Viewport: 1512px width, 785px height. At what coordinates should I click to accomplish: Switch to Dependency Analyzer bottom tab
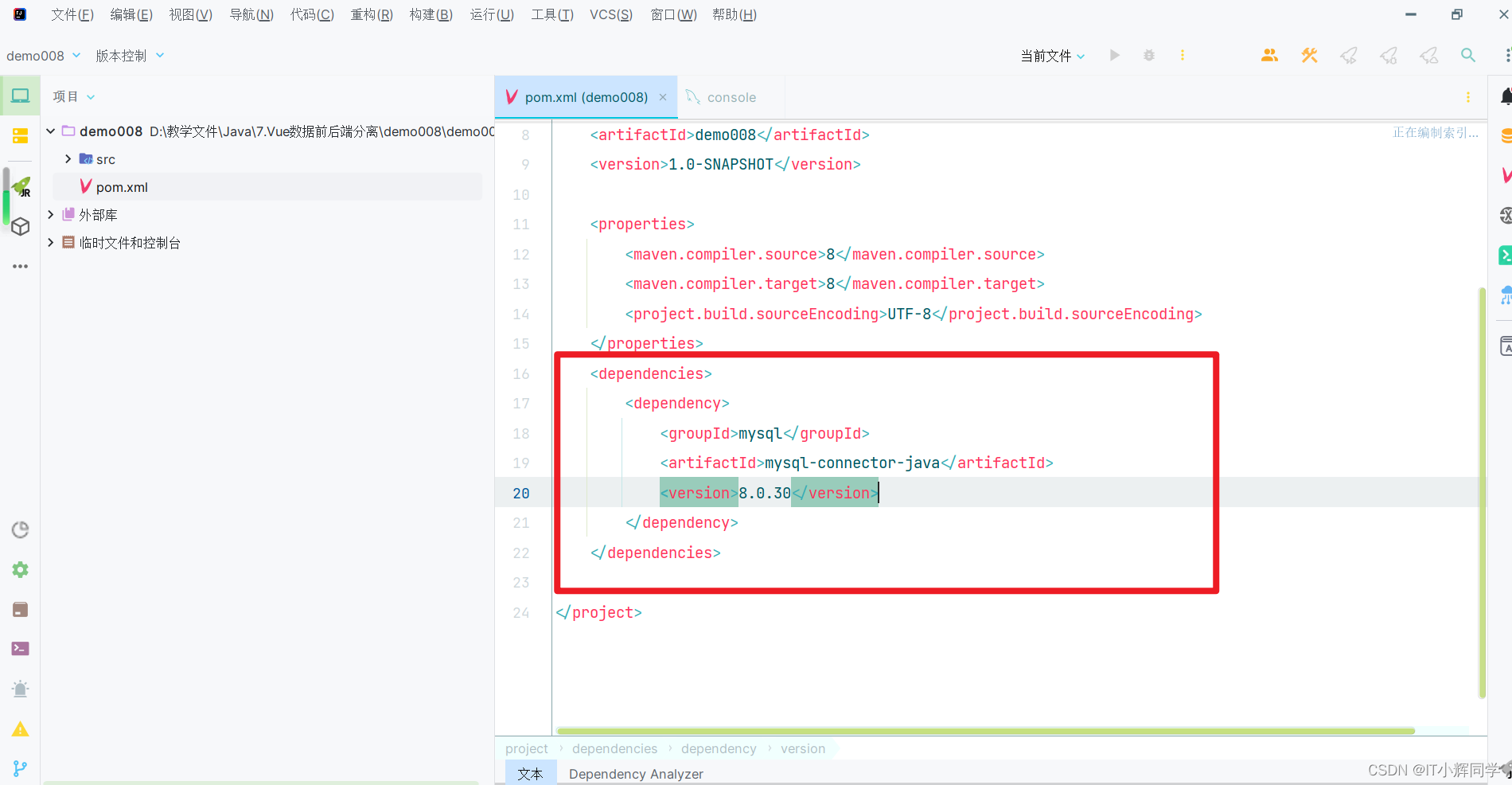[636, 773]
